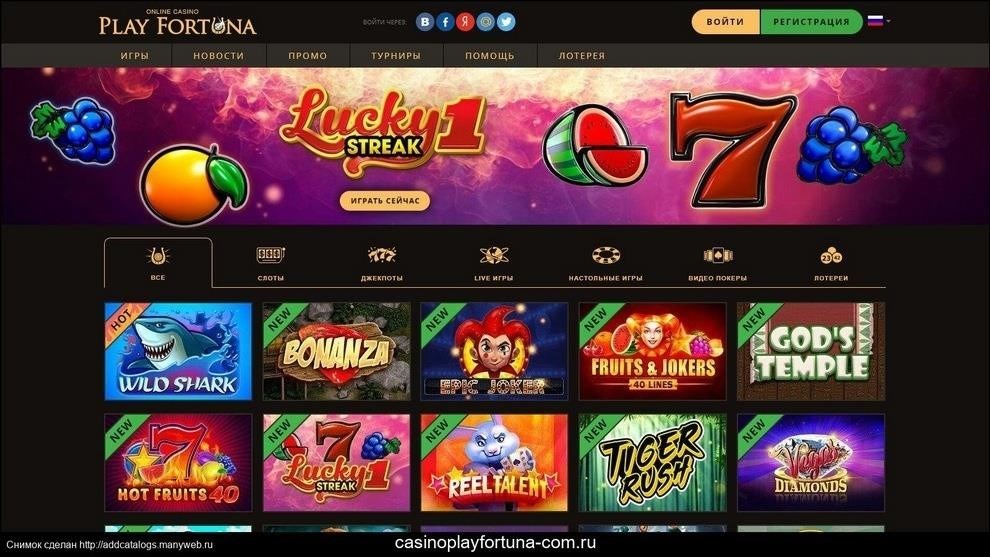Open the Промо menu item
Screen dimensions: 990x557
coord(307,56)
